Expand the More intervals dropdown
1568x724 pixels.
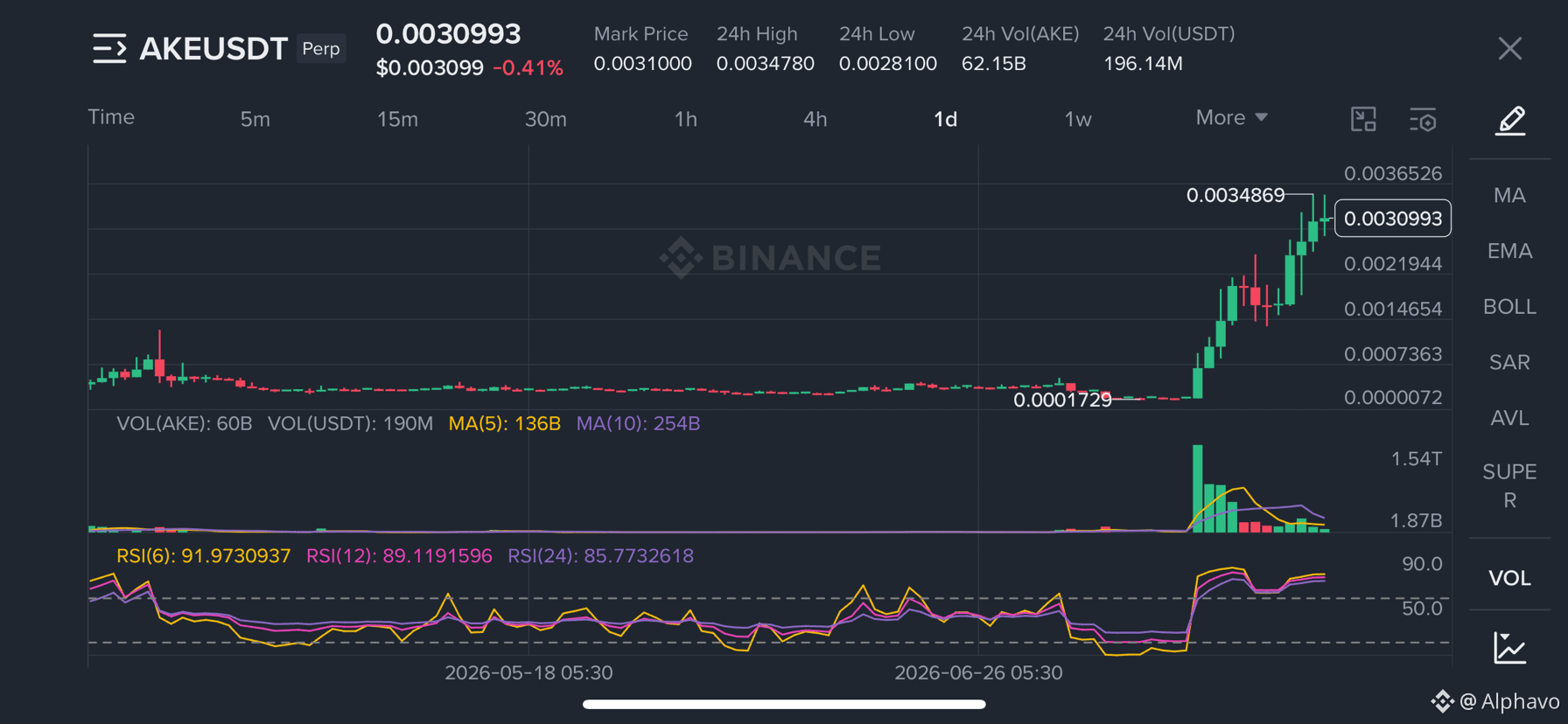(x=1231, y=117)
